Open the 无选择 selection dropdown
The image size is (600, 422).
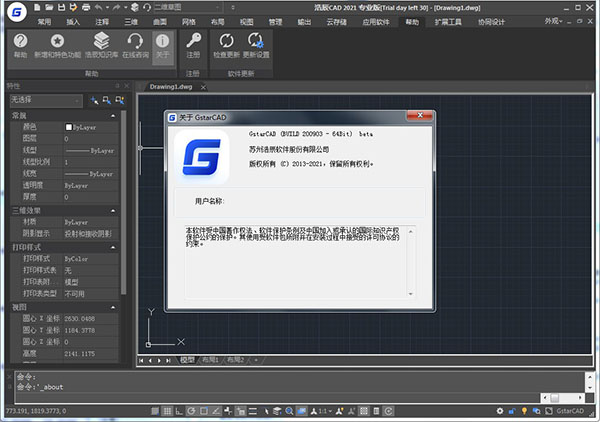46,100
